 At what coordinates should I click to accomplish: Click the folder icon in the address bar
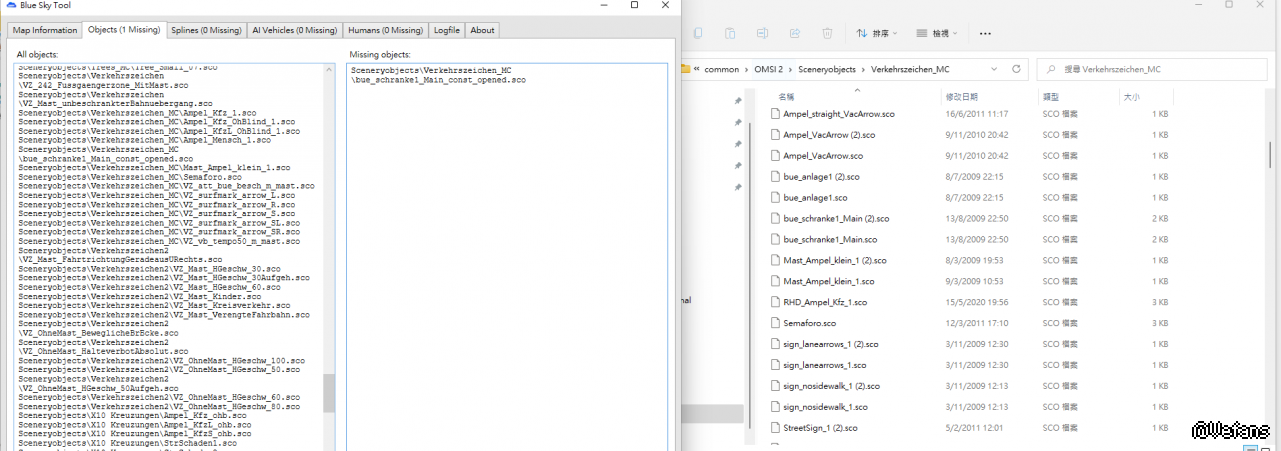(685, 69)
